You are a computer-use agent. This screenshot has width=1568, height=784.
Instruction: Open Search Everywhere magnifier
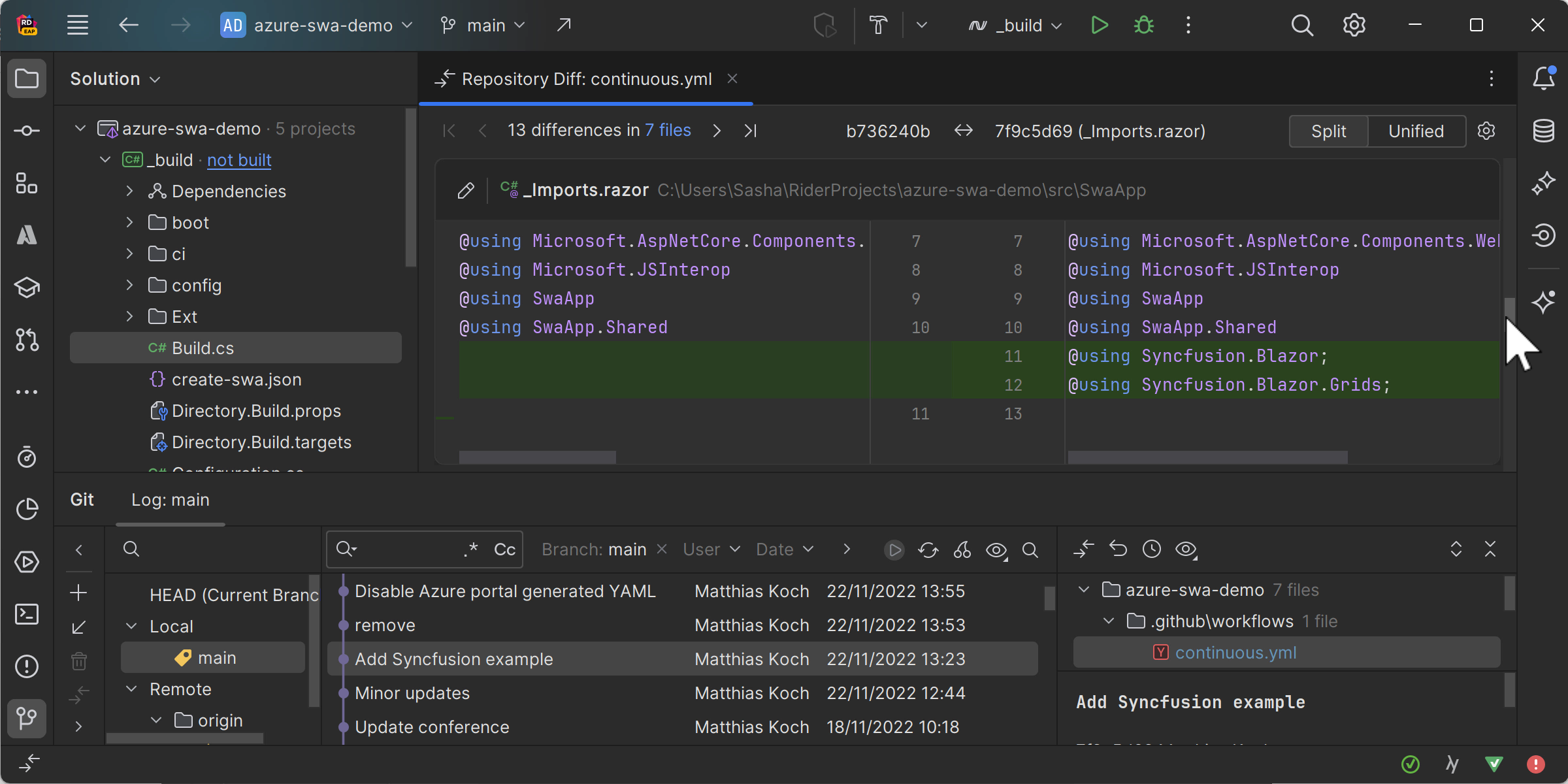(x=1302, y=25)
